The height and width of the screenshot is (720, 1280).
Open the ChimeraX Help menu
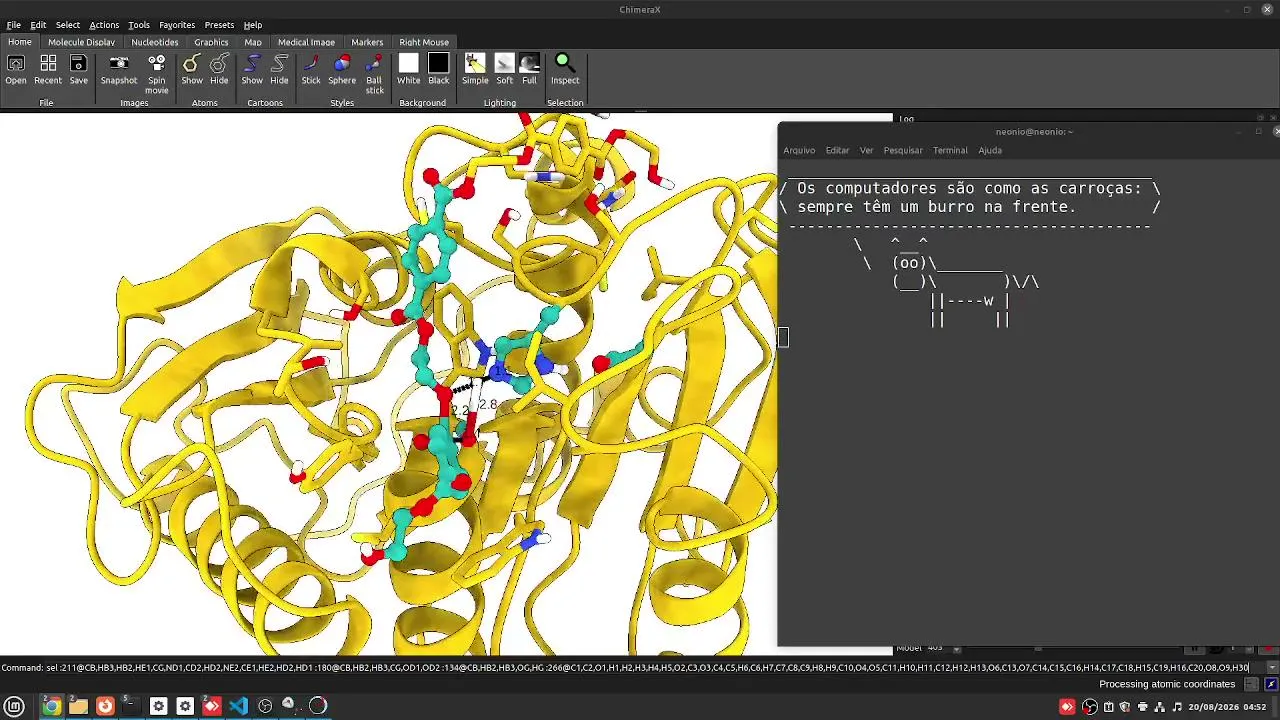pos(253,25)
